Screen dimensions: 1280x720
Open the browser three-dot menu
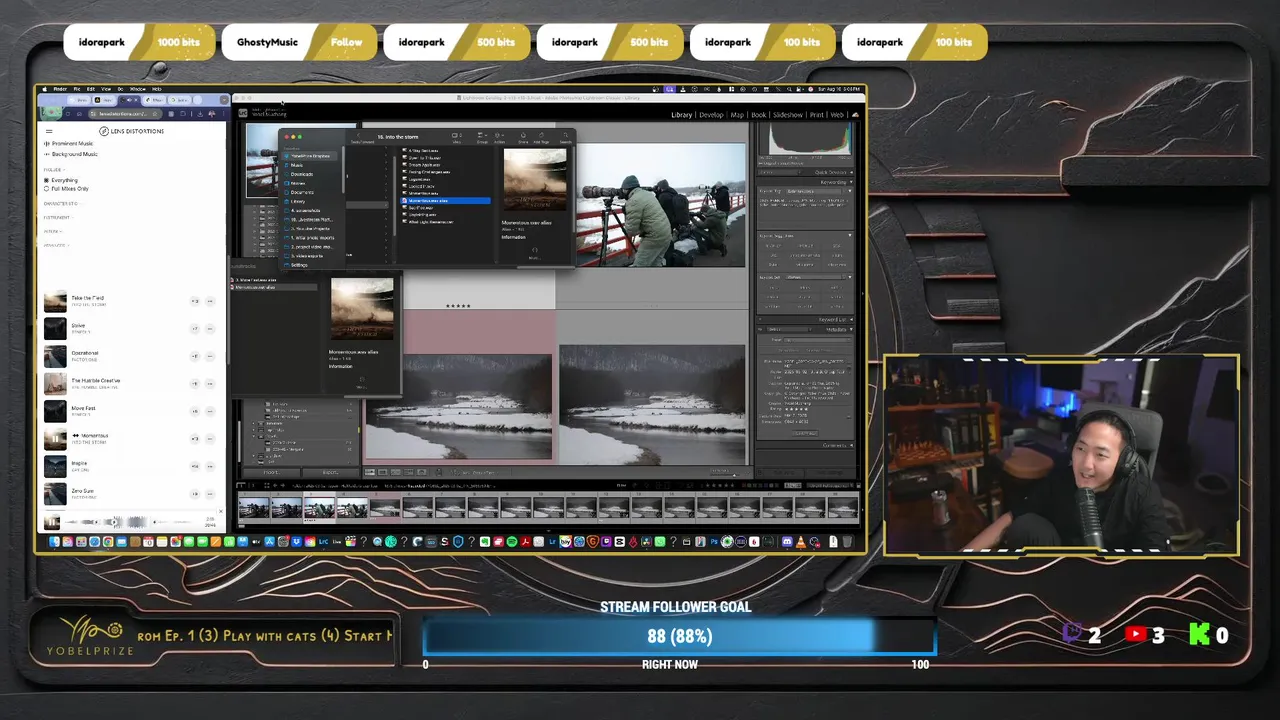coord(223,114)
